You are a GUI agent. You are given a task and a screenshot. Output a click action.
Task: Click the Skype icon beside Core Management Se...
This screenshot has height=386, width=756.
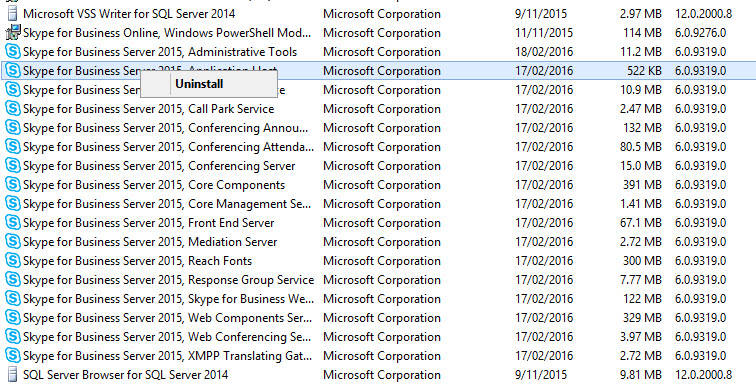click(x=13, y=204)
